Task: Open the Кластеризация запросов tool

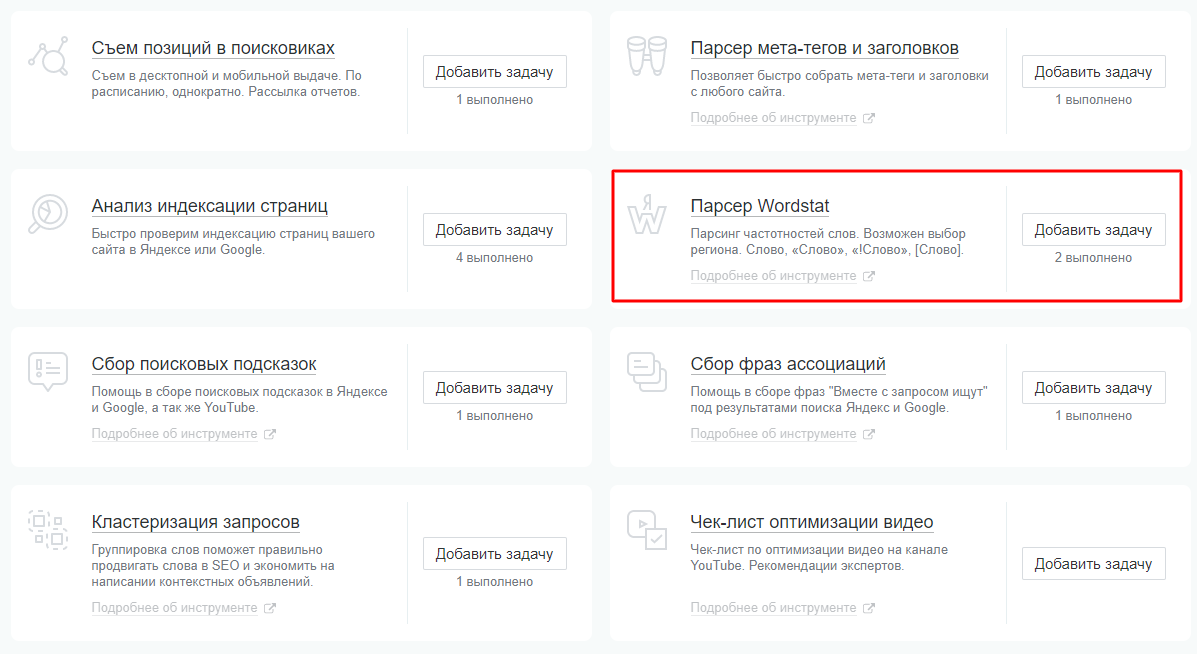Action: click(x=195, y=522)
